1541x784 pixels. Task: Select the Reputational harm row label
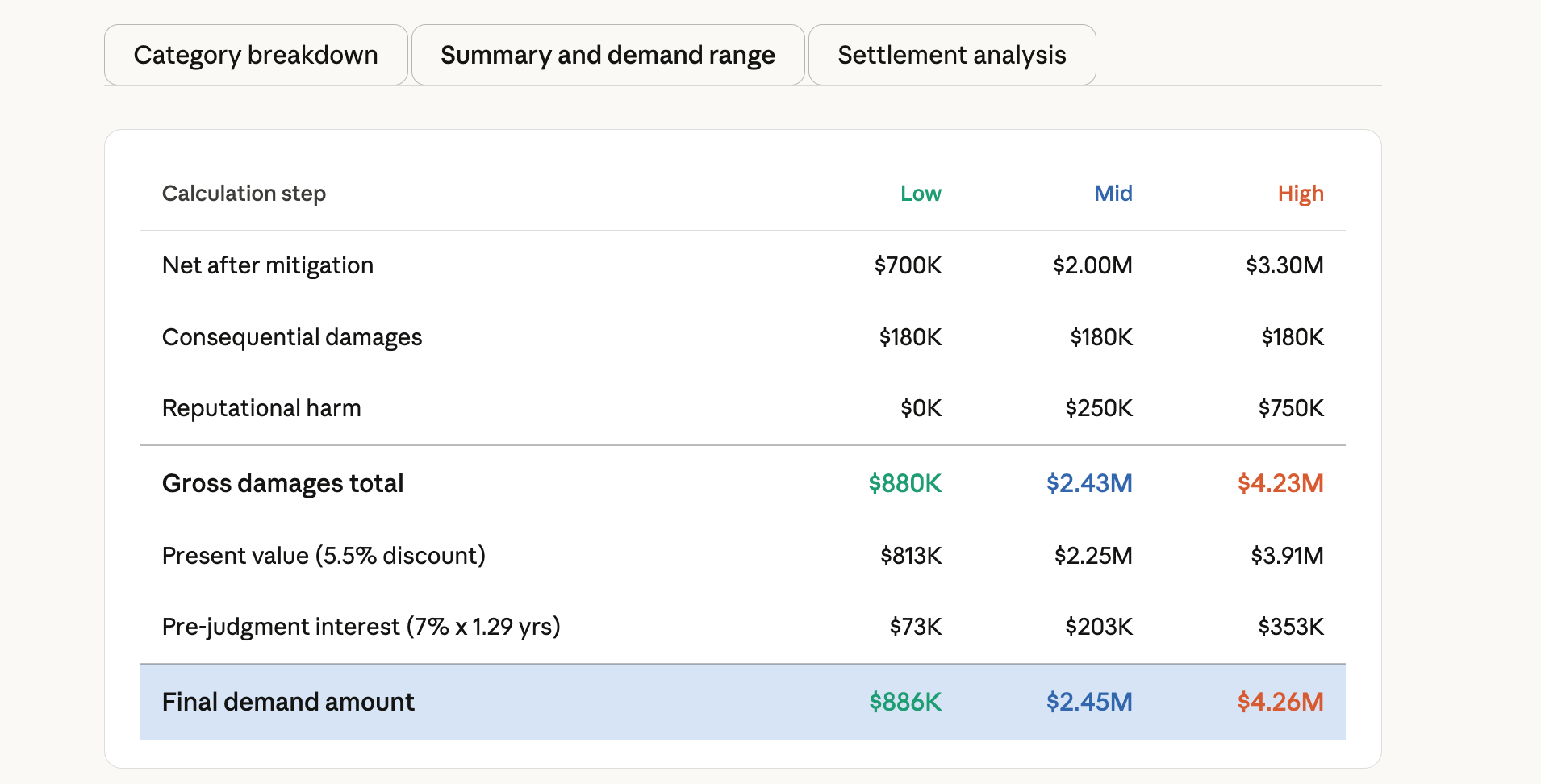(261, 408)
